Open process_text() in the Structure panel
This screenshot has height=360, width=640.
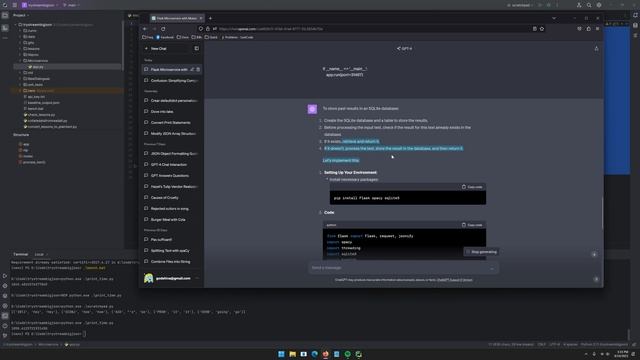pyautogui.click(x=32, y=162)
